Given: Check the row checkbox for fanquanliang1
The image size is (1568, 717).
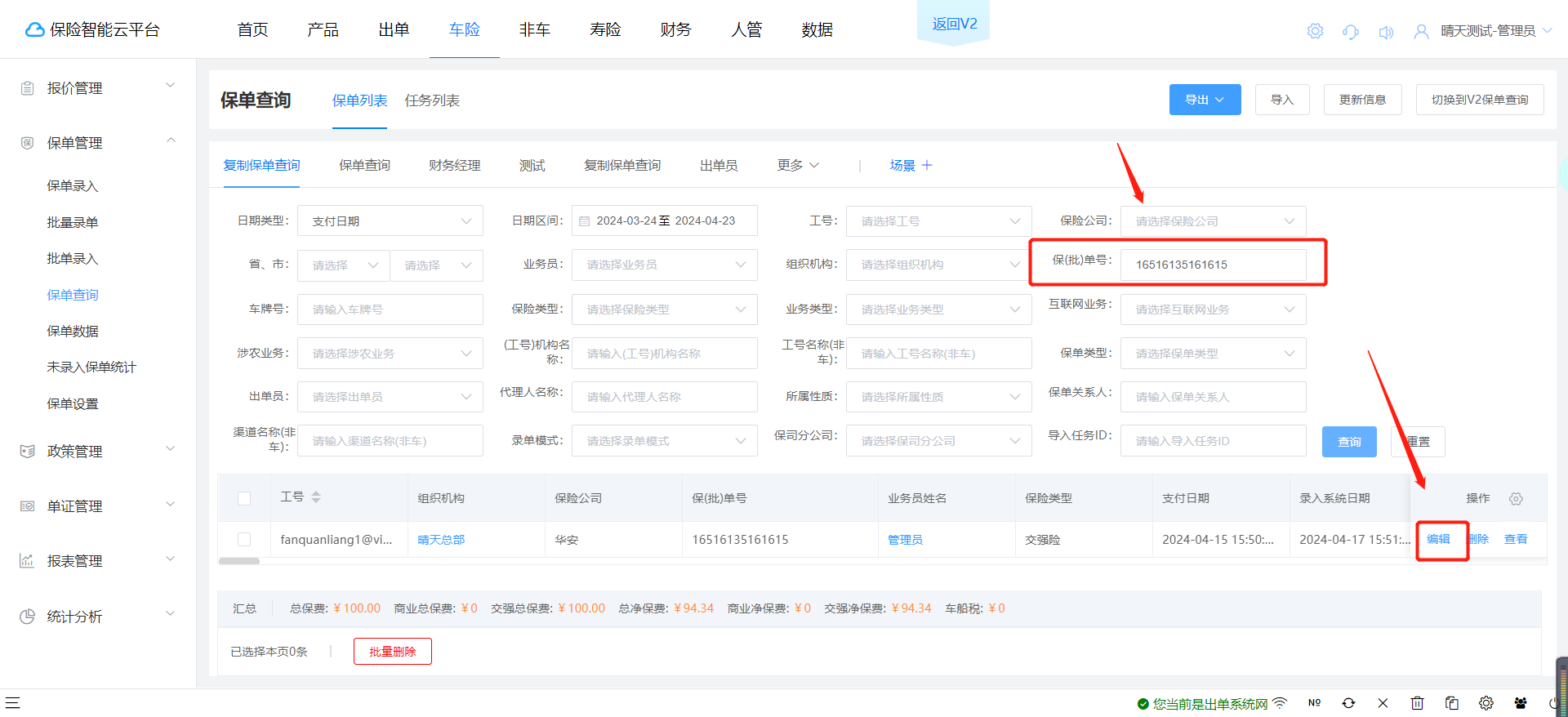Looking at the screenshot, I should tap(244, 540).
